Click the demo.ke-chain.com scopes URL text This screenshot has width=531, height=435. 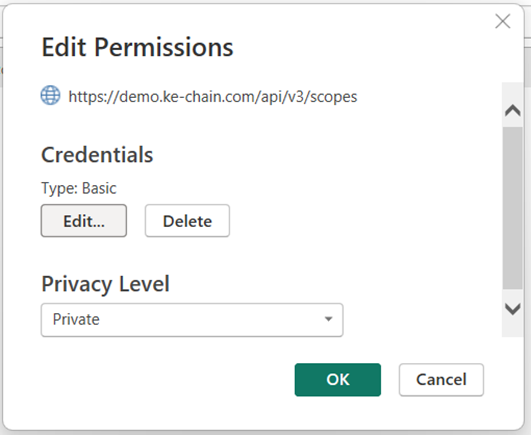coord(213,97)
